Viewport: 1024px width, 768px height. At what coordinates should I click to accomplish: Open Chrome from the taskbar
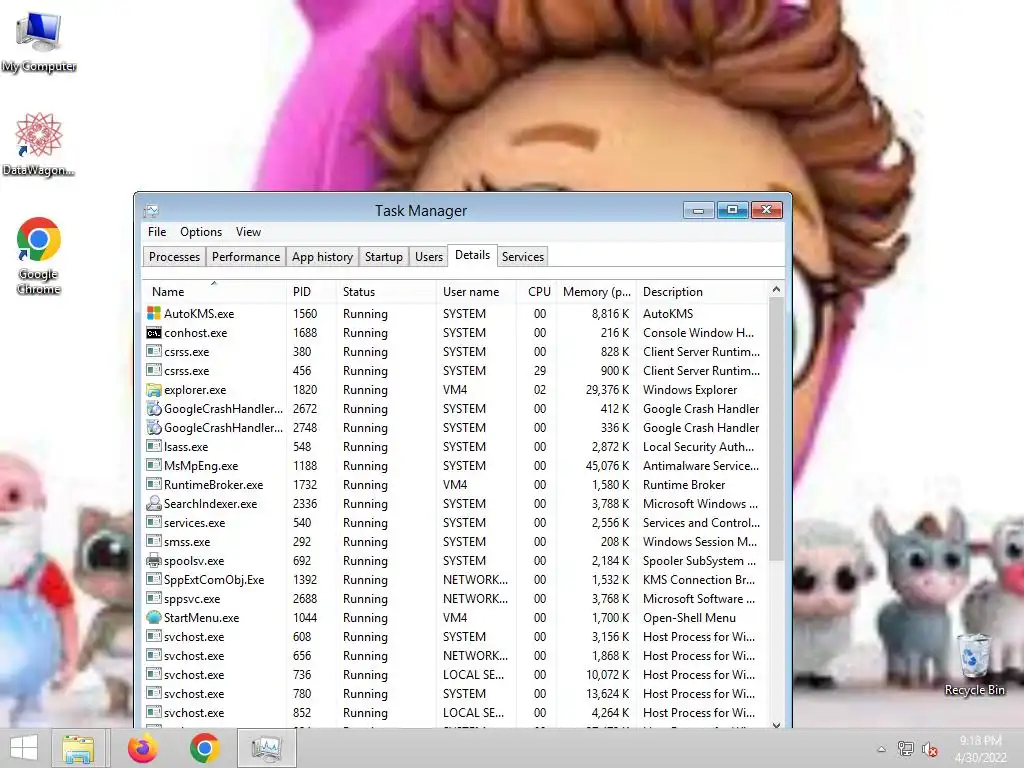point(204,748)
